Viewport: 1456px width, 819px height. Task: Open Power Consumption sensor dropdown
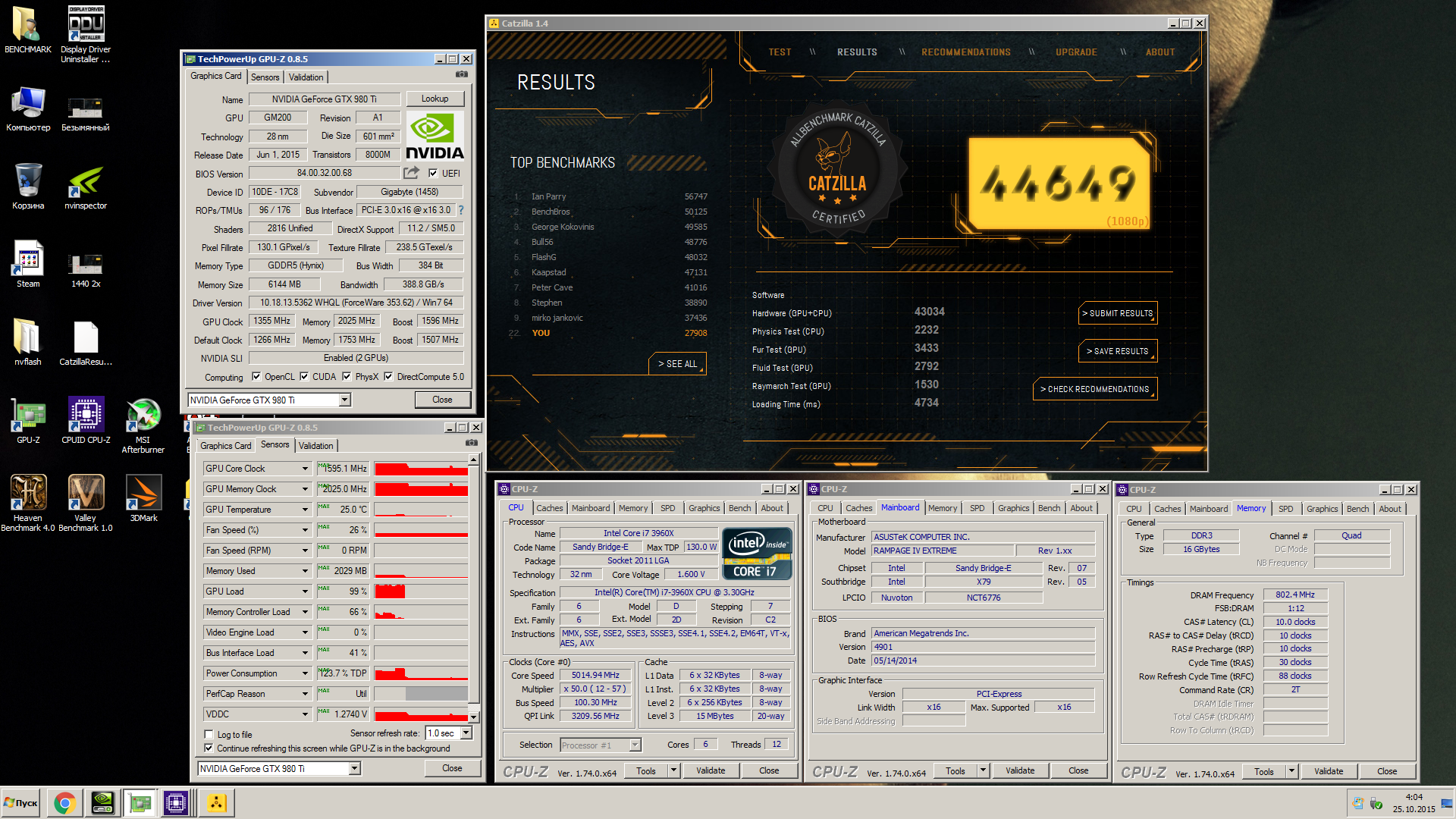[306, 673]
